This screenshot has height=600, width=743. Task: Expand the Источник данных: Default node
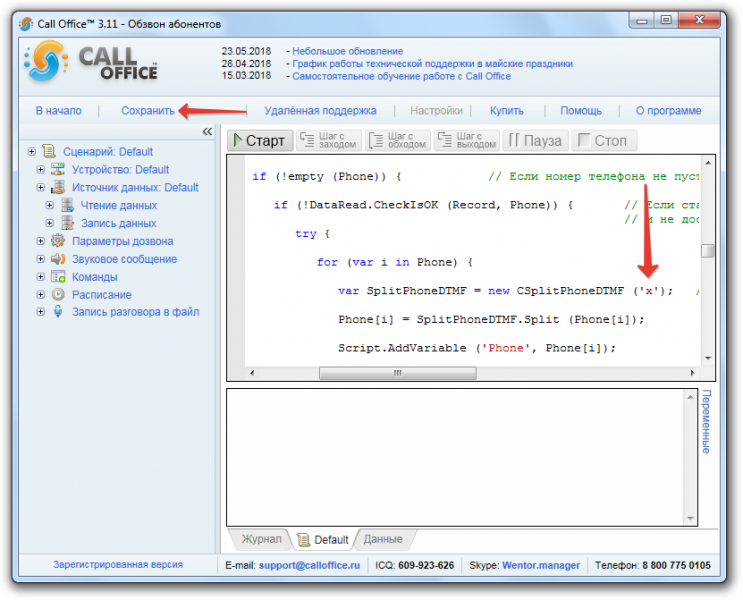pyautogui.click(x=41, y=187)
